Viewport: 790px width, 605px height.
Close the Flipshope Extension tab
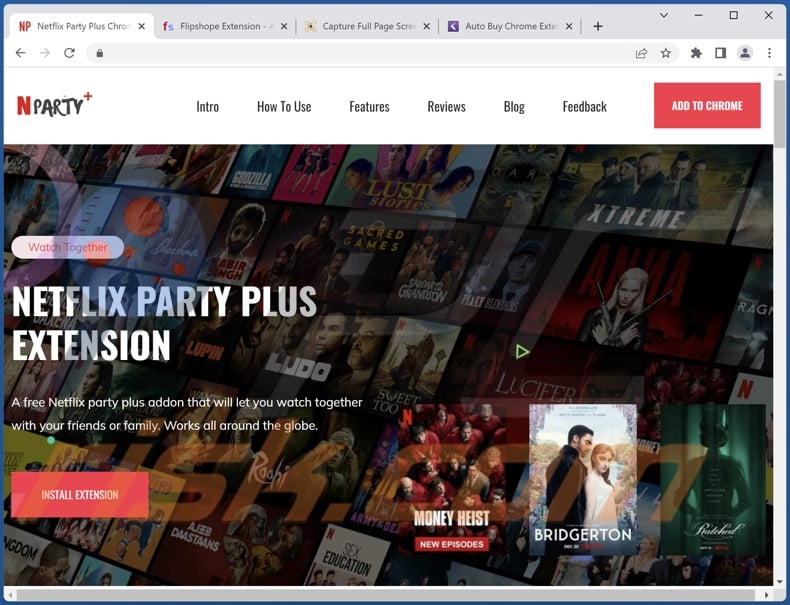click(284, 26)
